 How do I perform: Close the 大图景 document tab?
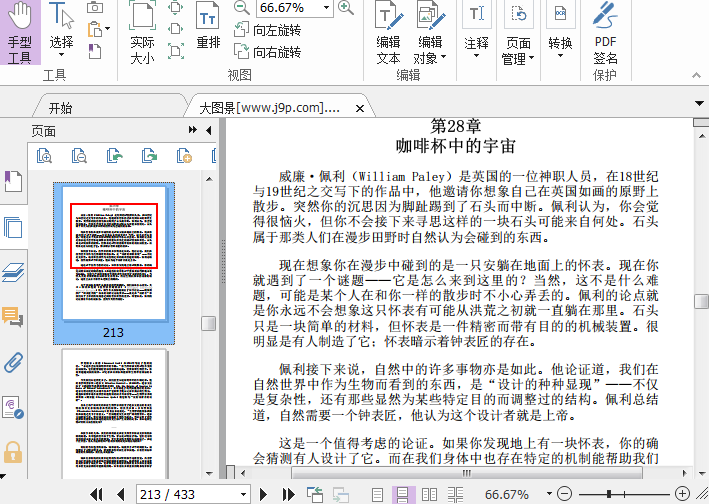point(360,108)
